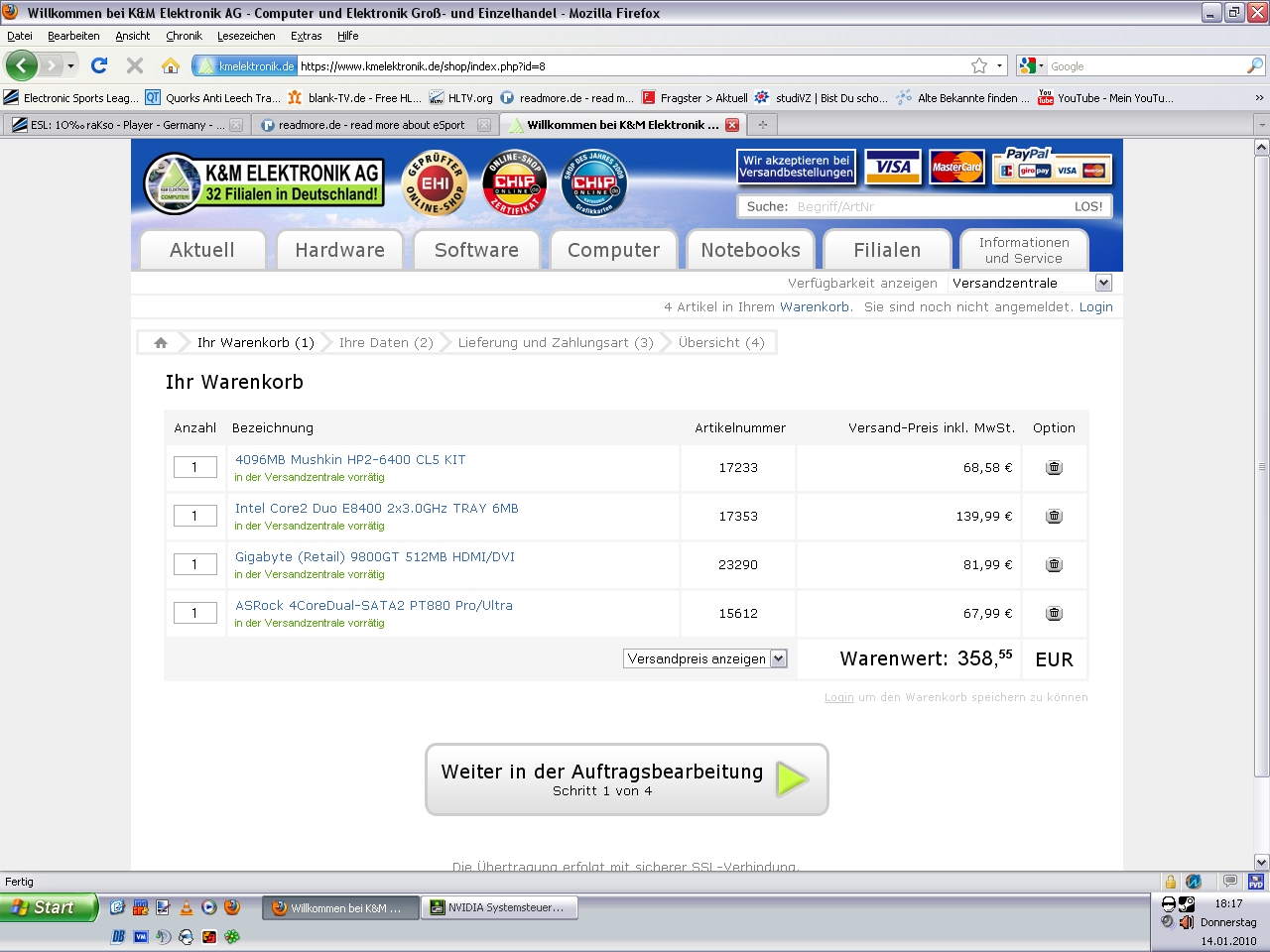
Task: Open the 4096MB Mushkin HP2-6400 CL5 KIT link
Action: click(x=350, y=459)
